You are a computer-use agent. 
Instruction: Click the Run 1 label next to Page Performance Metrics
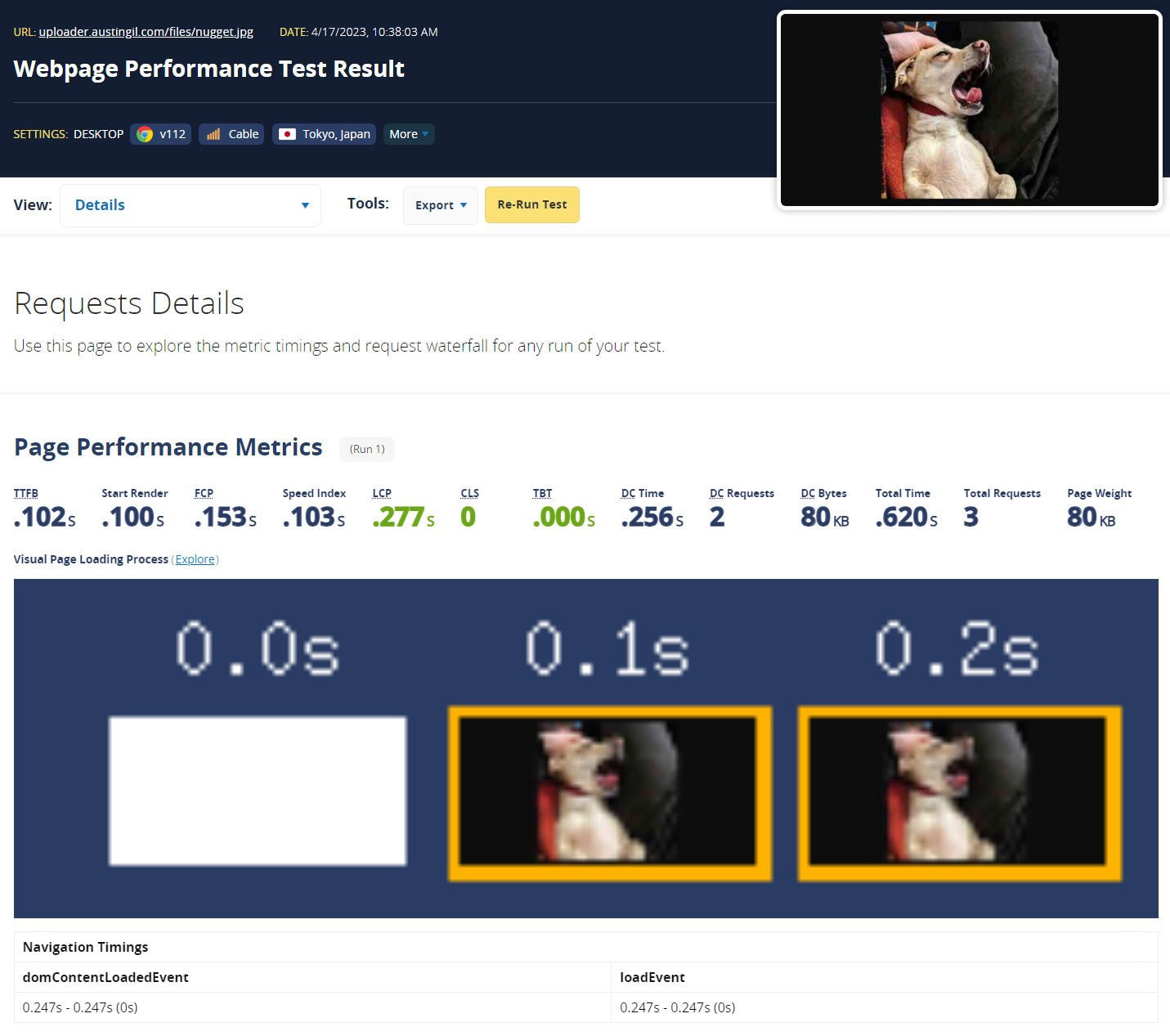point(366,449)
